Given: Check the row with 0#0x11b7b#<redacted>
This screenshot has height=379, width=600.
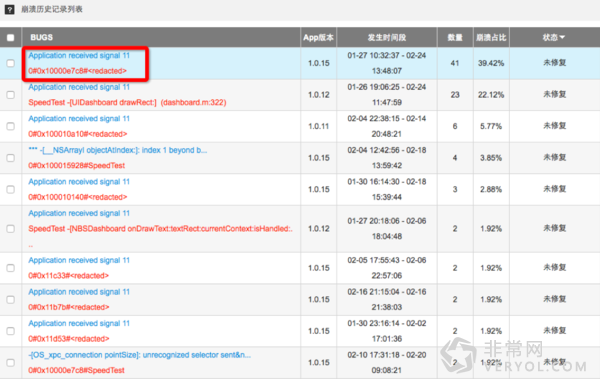Looking at the screenshot, I should click(11, 300).
